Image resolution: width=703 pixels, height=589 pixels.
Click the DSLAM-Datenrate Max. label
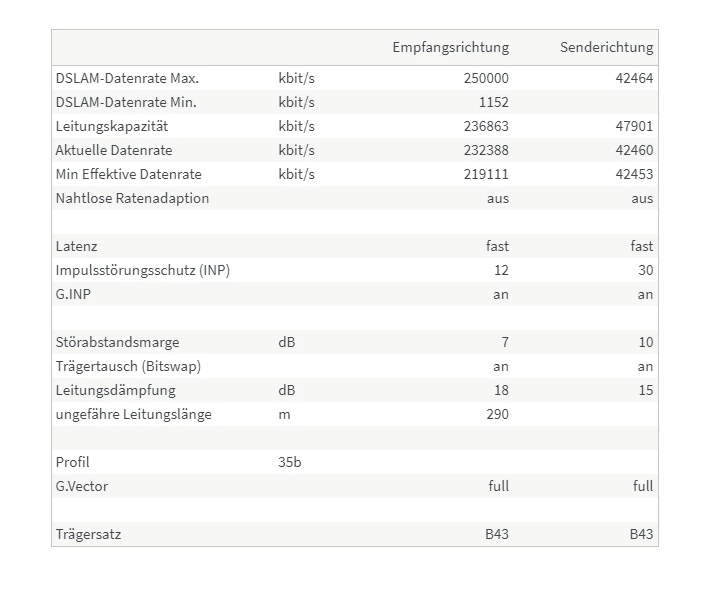click(x=127, y=78)
